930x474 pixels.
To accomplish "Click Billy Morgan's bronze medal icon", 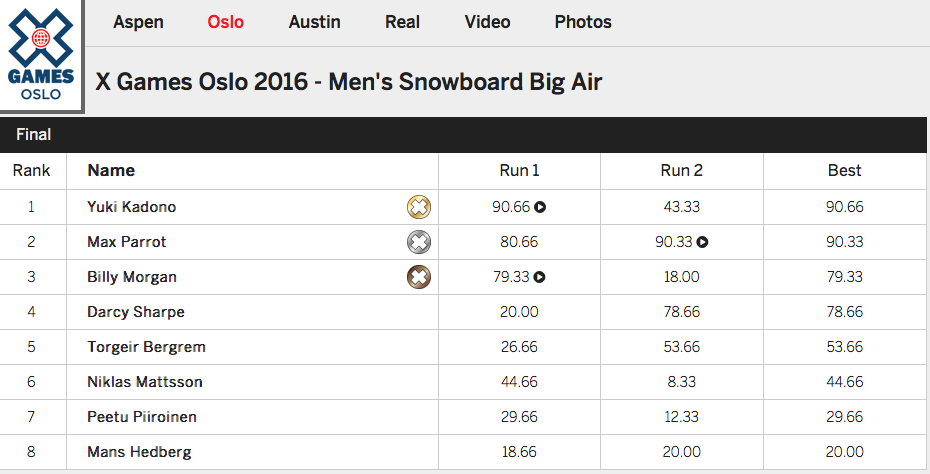I will pyautogui.click(x=419, y=277).
